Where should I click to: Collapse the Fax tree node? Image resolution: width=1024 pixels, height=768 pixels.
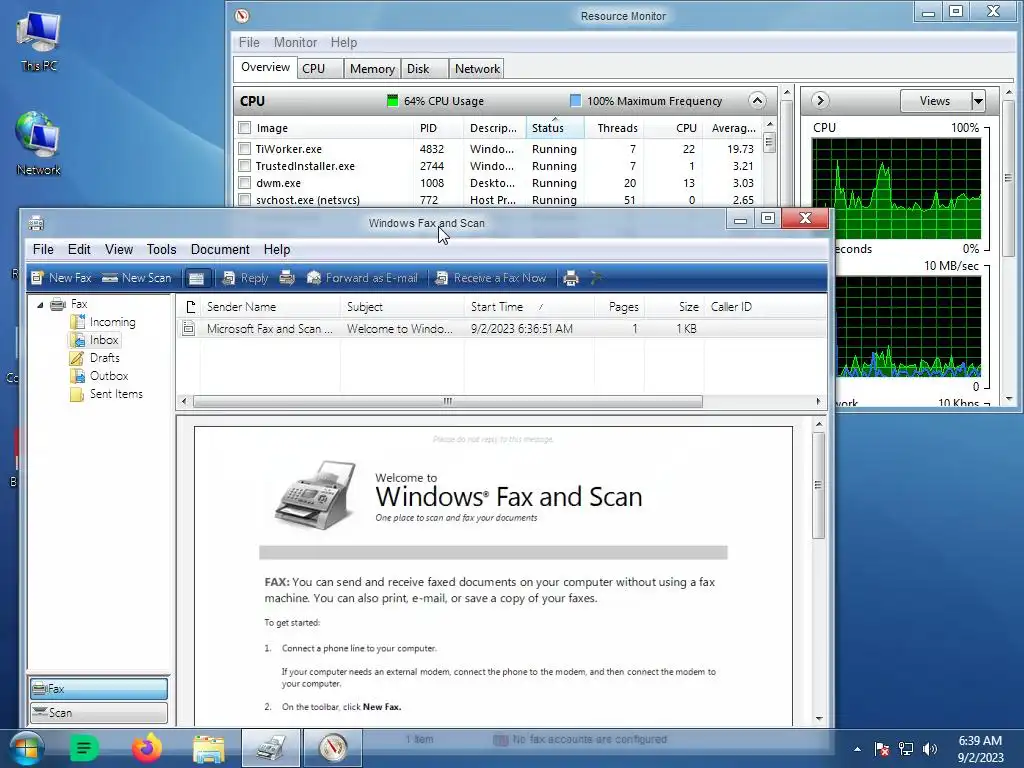coord(40,304)
